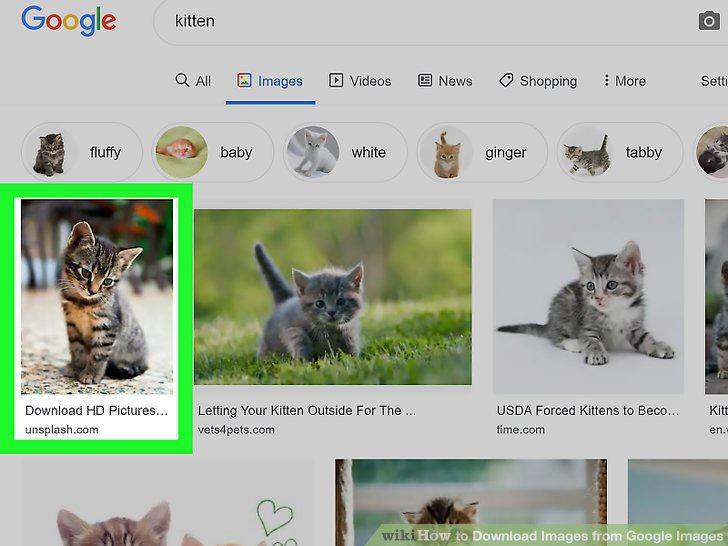Switch to the Videos tab
The image size is (728, 546).
[360, 81]
